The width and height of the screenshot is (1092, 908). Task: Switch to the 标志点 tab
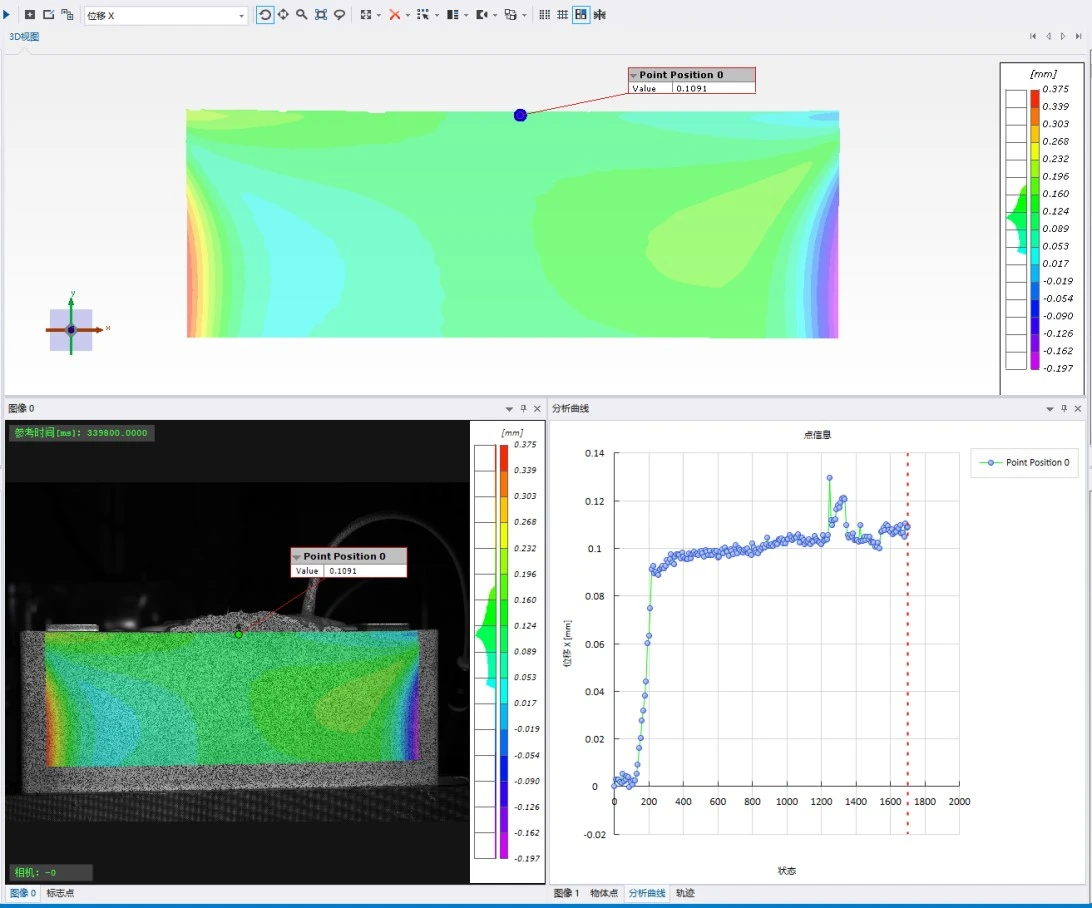point(60,893)
